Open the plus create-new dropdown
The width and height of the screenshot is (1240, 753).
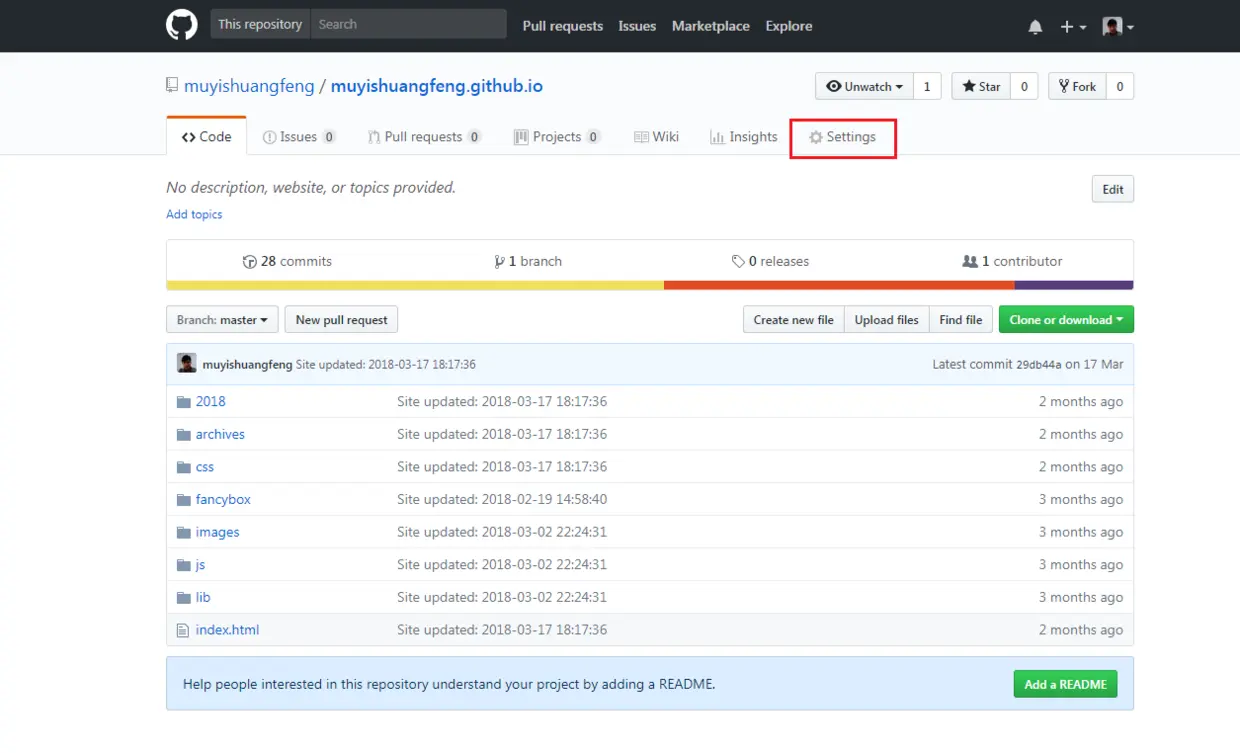point(1073,27)
